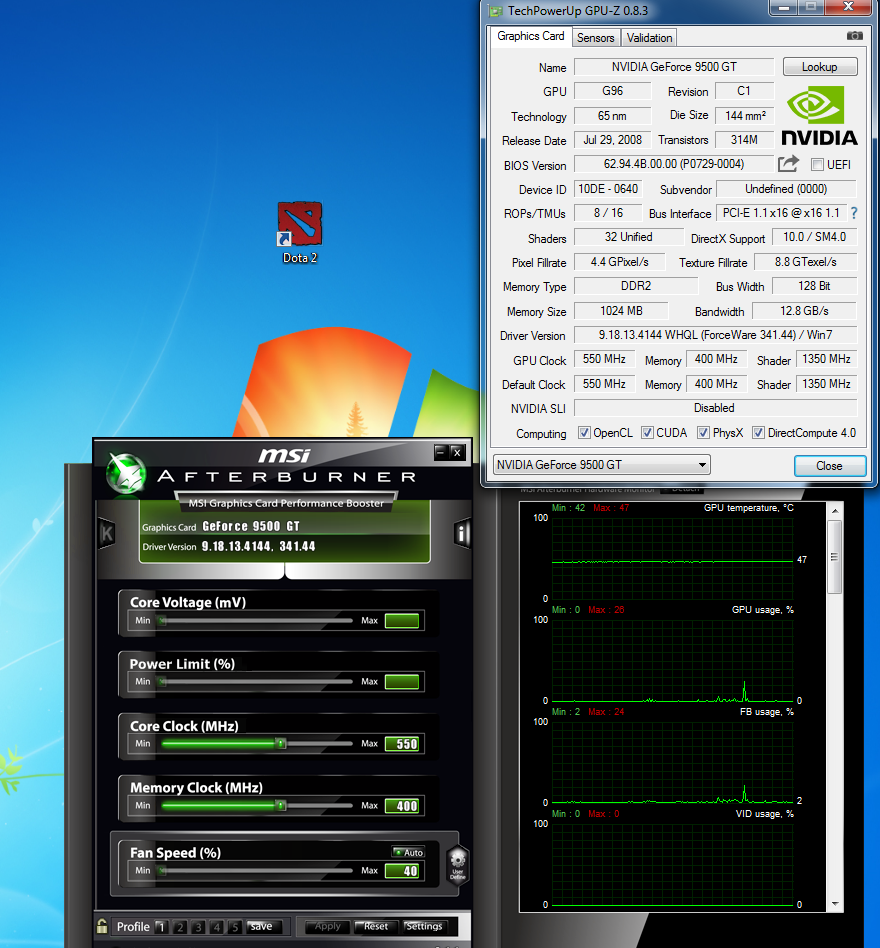The height and width of the screenshot is (948, 880).
Task: Click the GPU temperature graph
Action: coord(672,558)
